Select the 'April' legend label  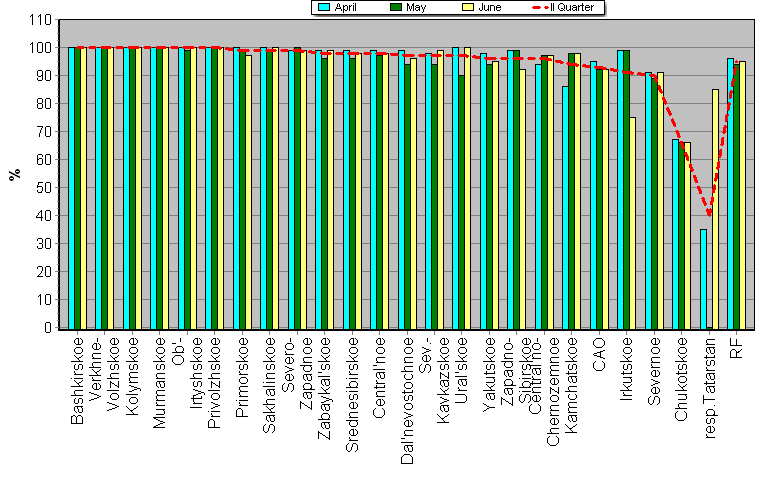[345, 7]
